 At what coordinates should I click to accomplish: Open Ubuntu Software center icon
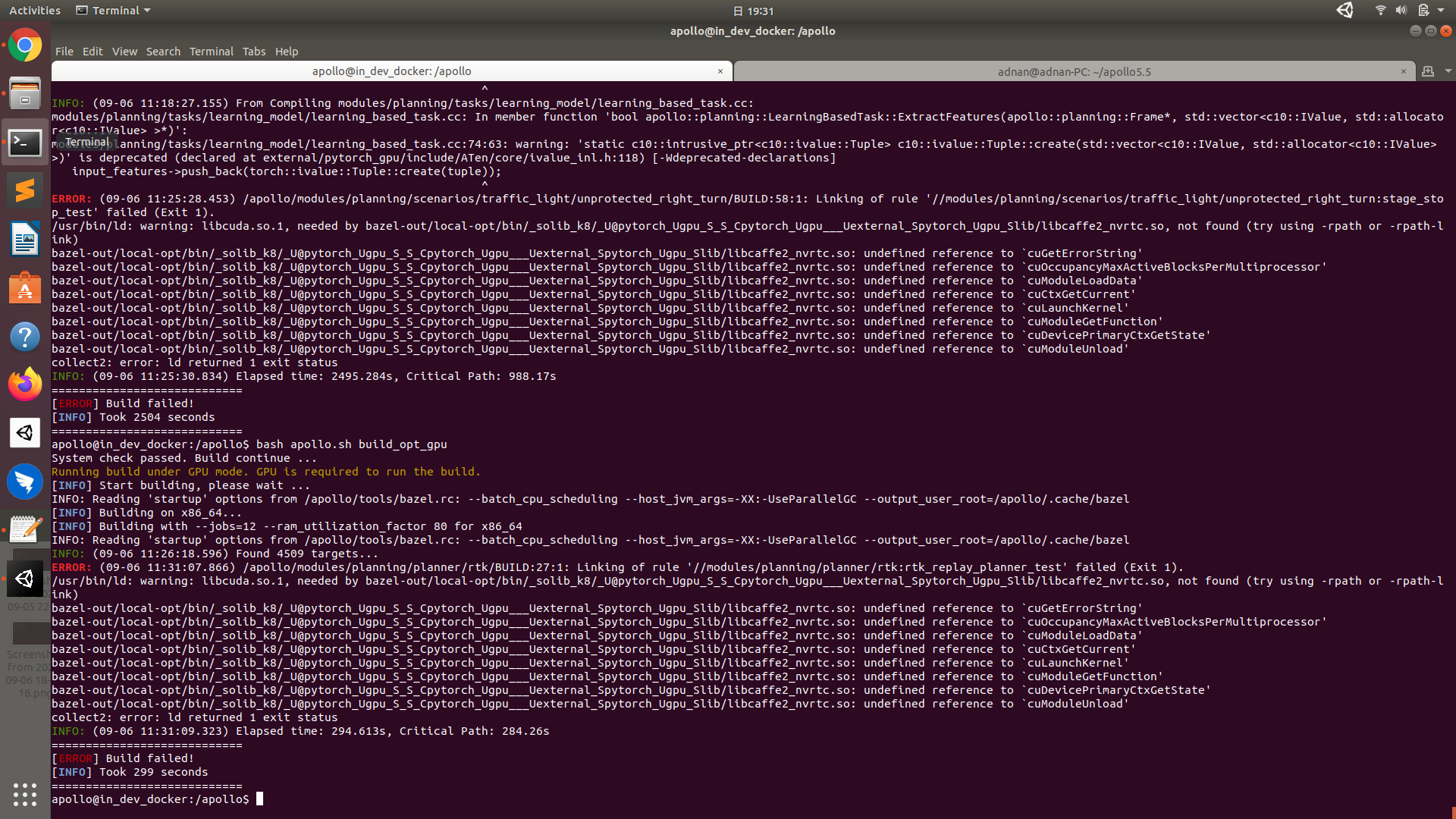(25, 288)
